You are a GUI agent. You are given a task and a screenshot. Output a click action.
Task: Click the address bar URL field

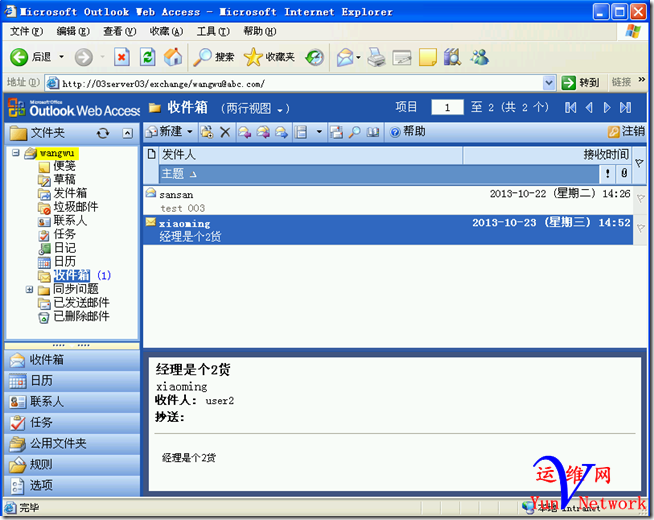[294, 83]
